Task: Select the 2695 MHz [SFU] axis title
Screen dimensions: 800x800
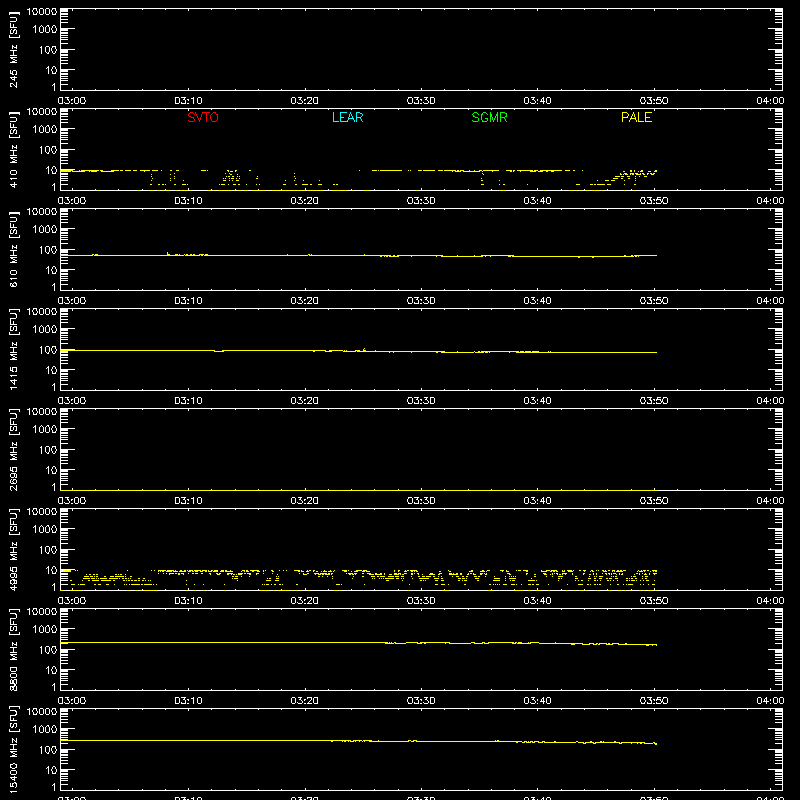Action: tap(13, 449)
